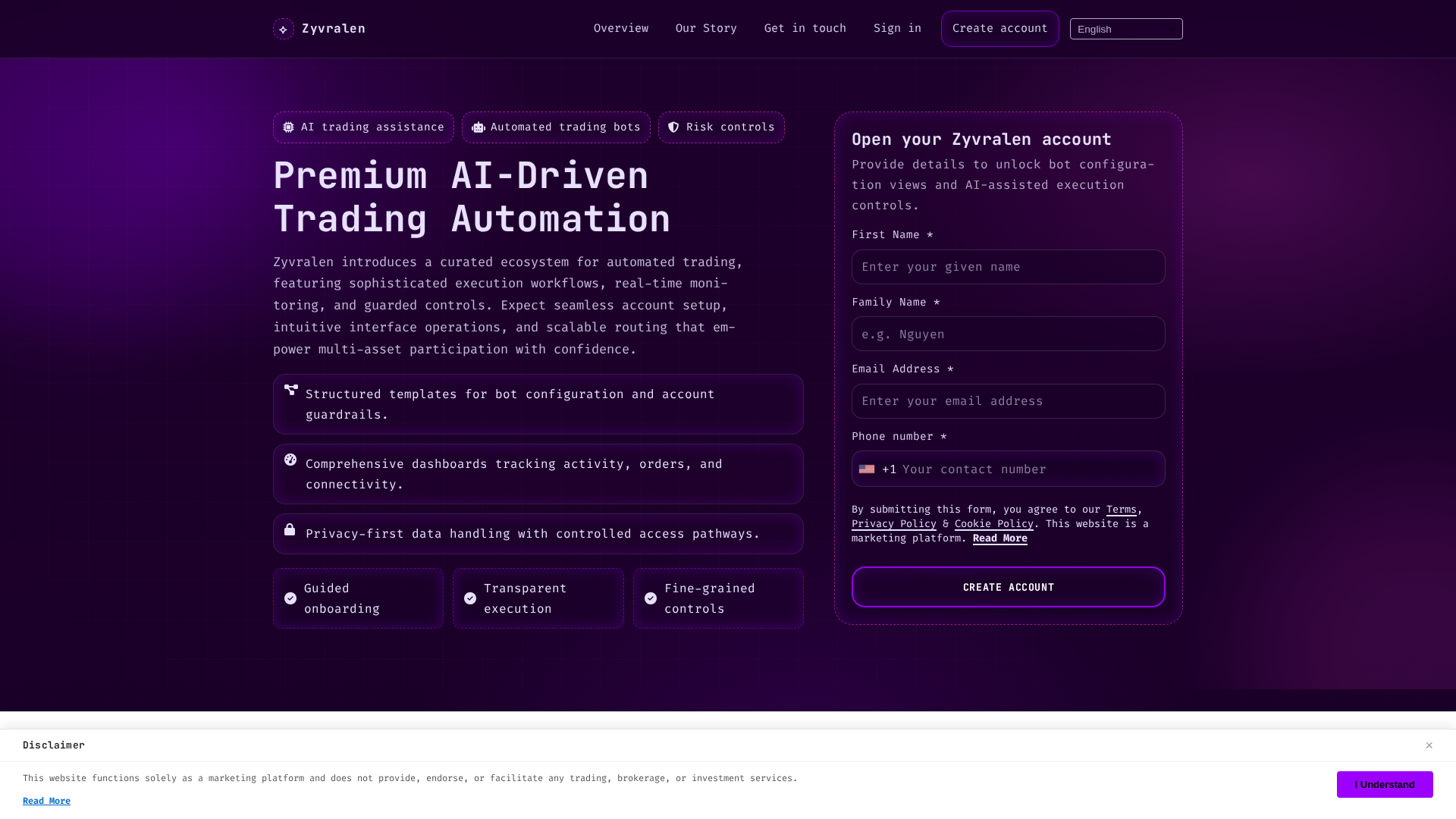1456x819 pixels.
Task: Click the Zyvralen logo icon
Action: point(284,29)
